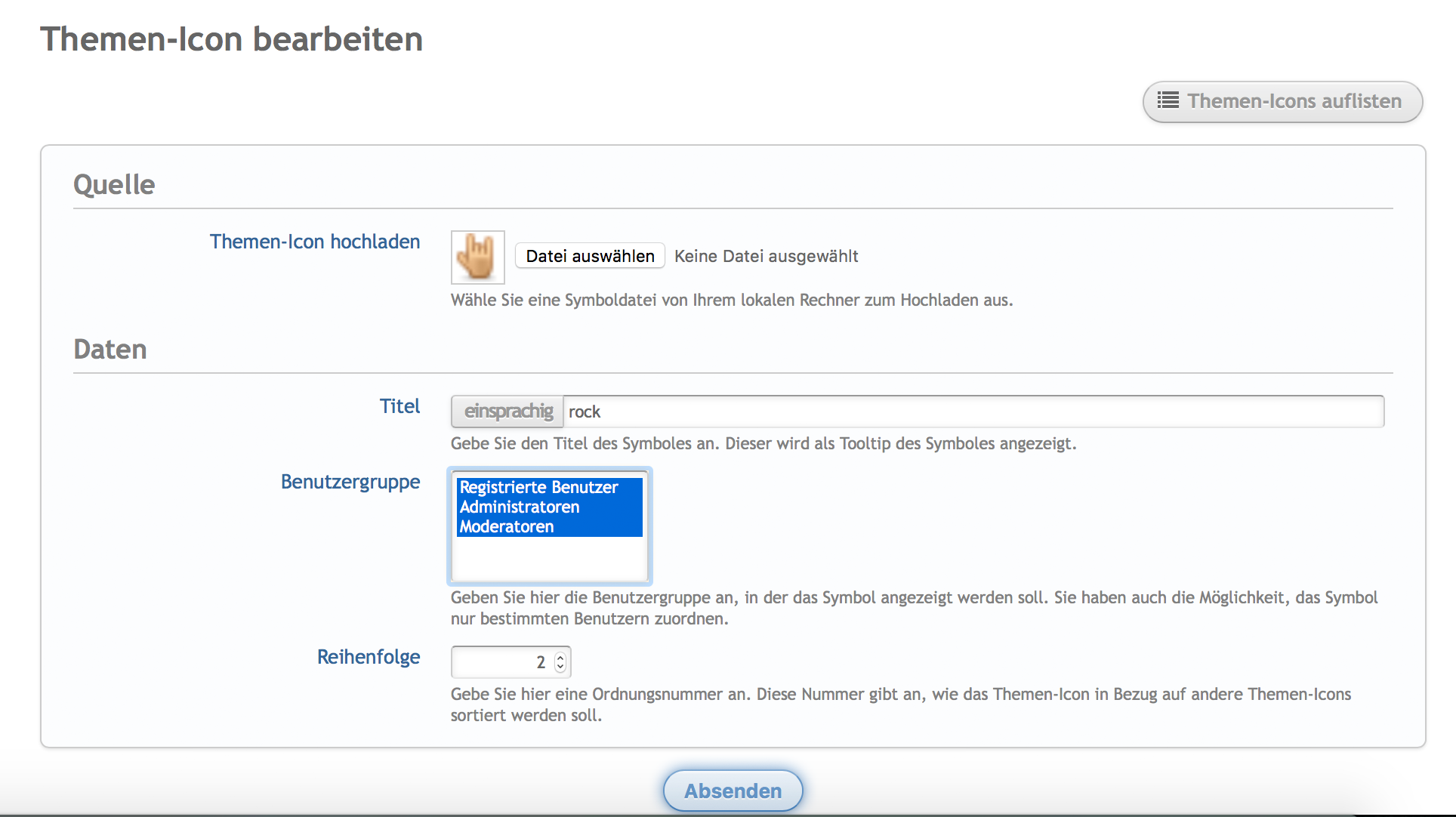Click the Themen-Icon hochladen label
Image resolution: width=1456 pixels, height=817 pixels.
click(315, 242)
